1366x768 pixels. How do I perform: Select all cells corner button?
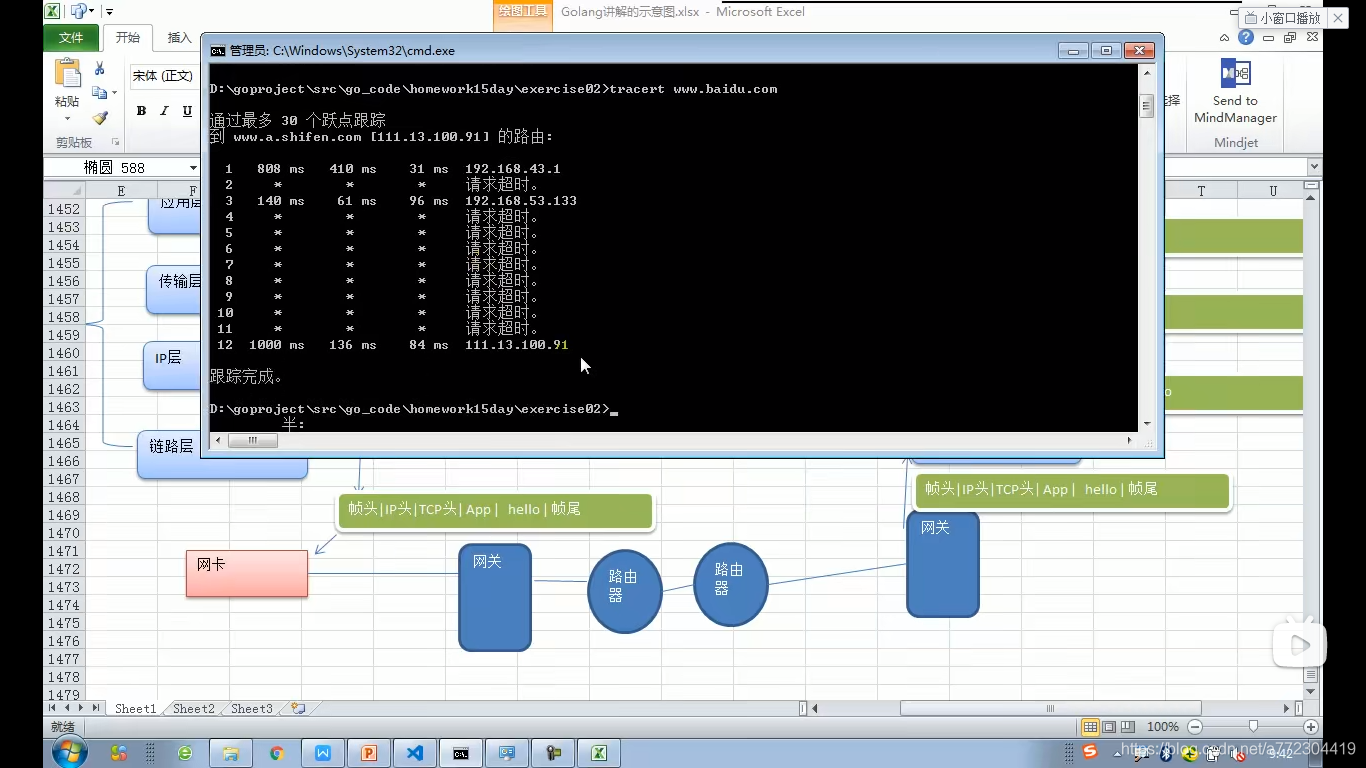[x=64, y=191]
